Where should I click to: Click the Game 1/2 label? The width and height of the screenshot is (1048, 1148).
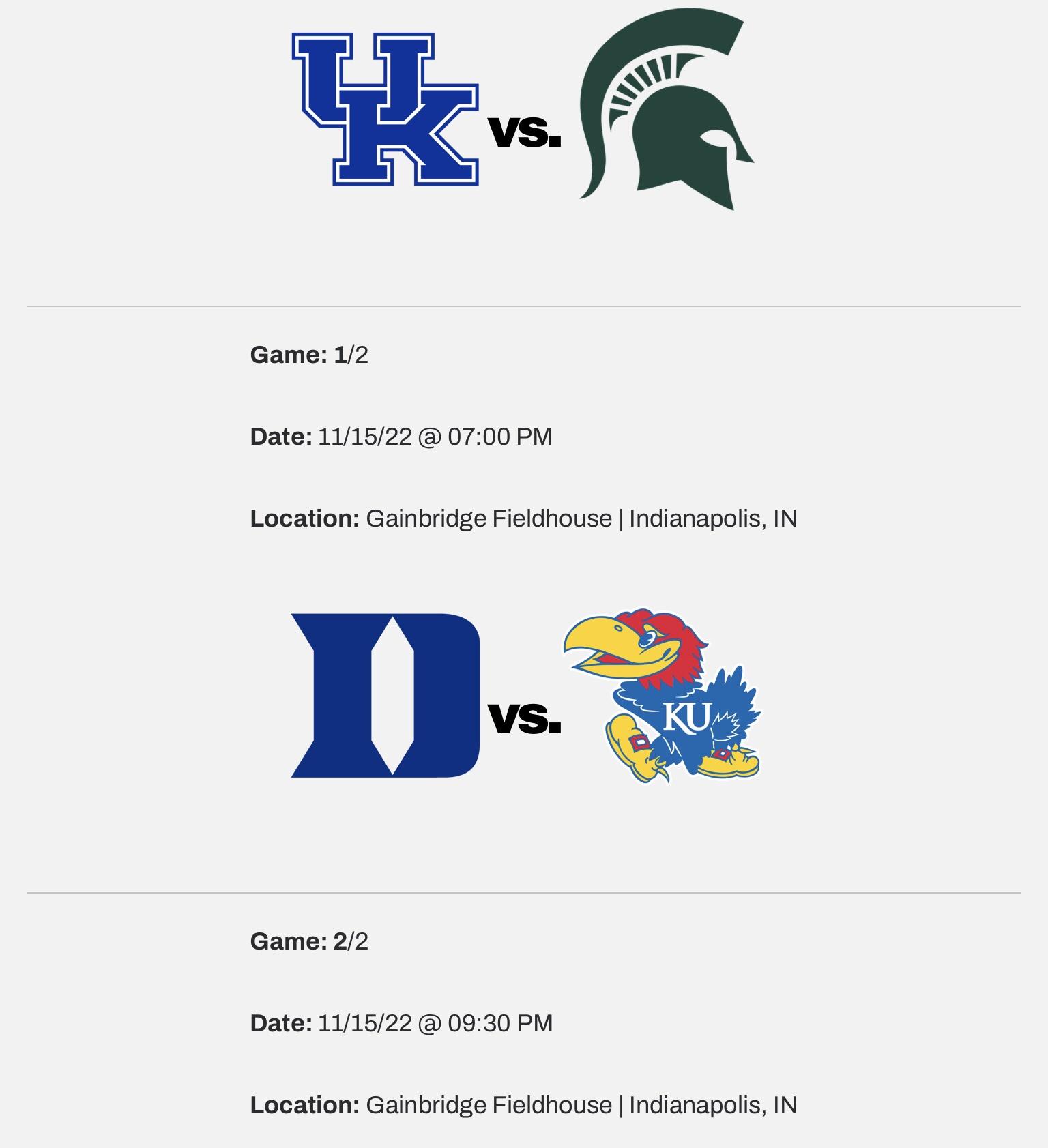309,355
